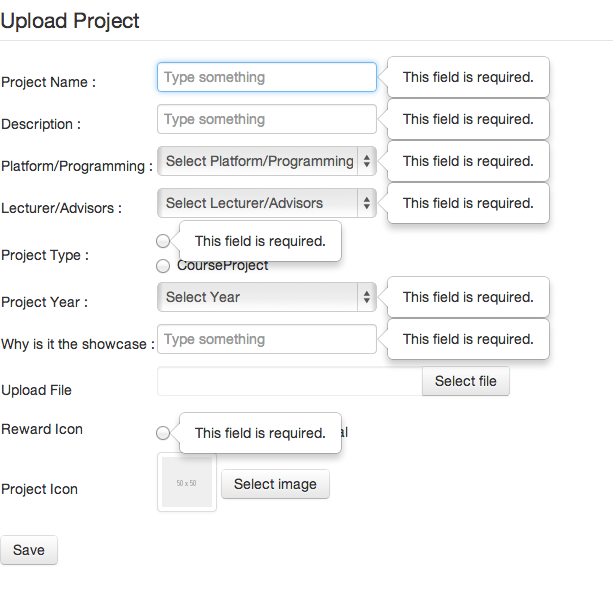Image resolution: width=613 pixels, height=592 pixels.
Task: Click the 'Why is it the showcase' input
Action: coord(266,339)
